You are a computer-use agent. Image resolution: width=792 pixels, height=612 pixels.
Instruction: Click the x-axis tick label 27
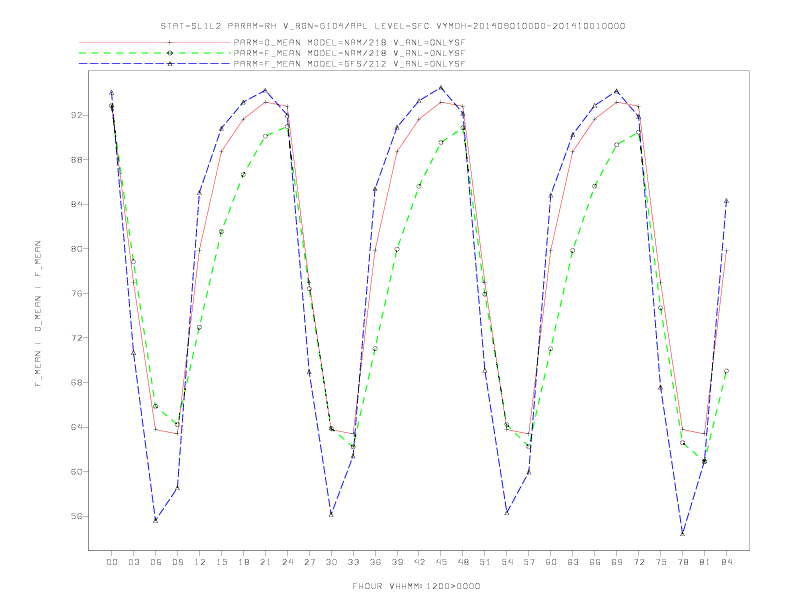[x=309, y=562]
